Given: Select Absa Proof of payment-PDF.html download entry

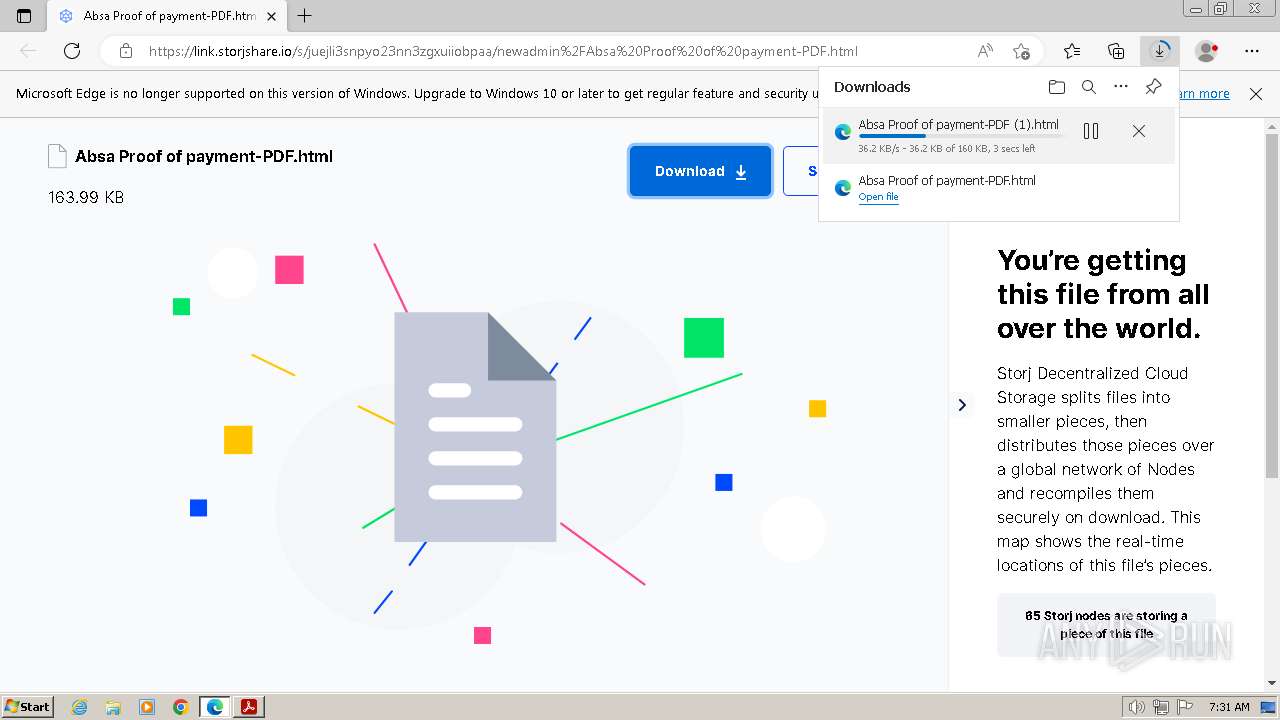Looking at the screenshot, I should click(x=998, y=187).
